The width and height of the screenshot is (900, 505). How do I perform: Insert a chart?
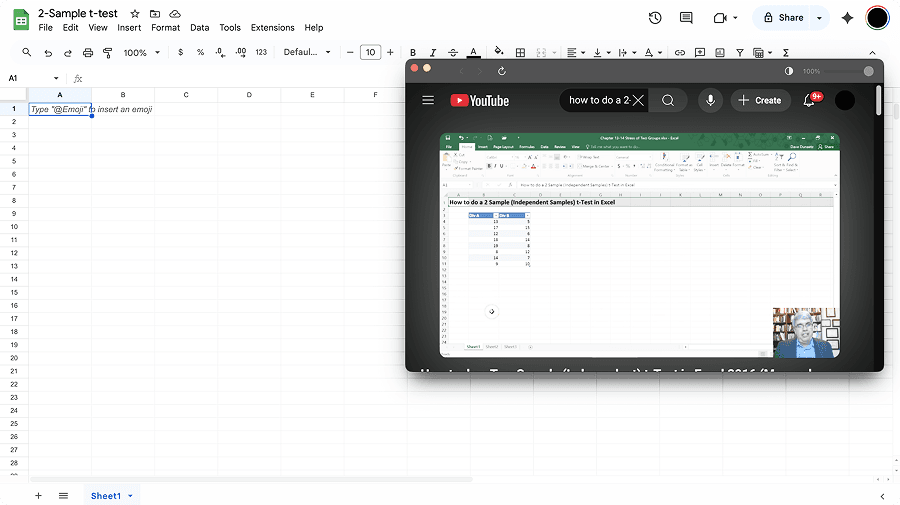[720, 53]
